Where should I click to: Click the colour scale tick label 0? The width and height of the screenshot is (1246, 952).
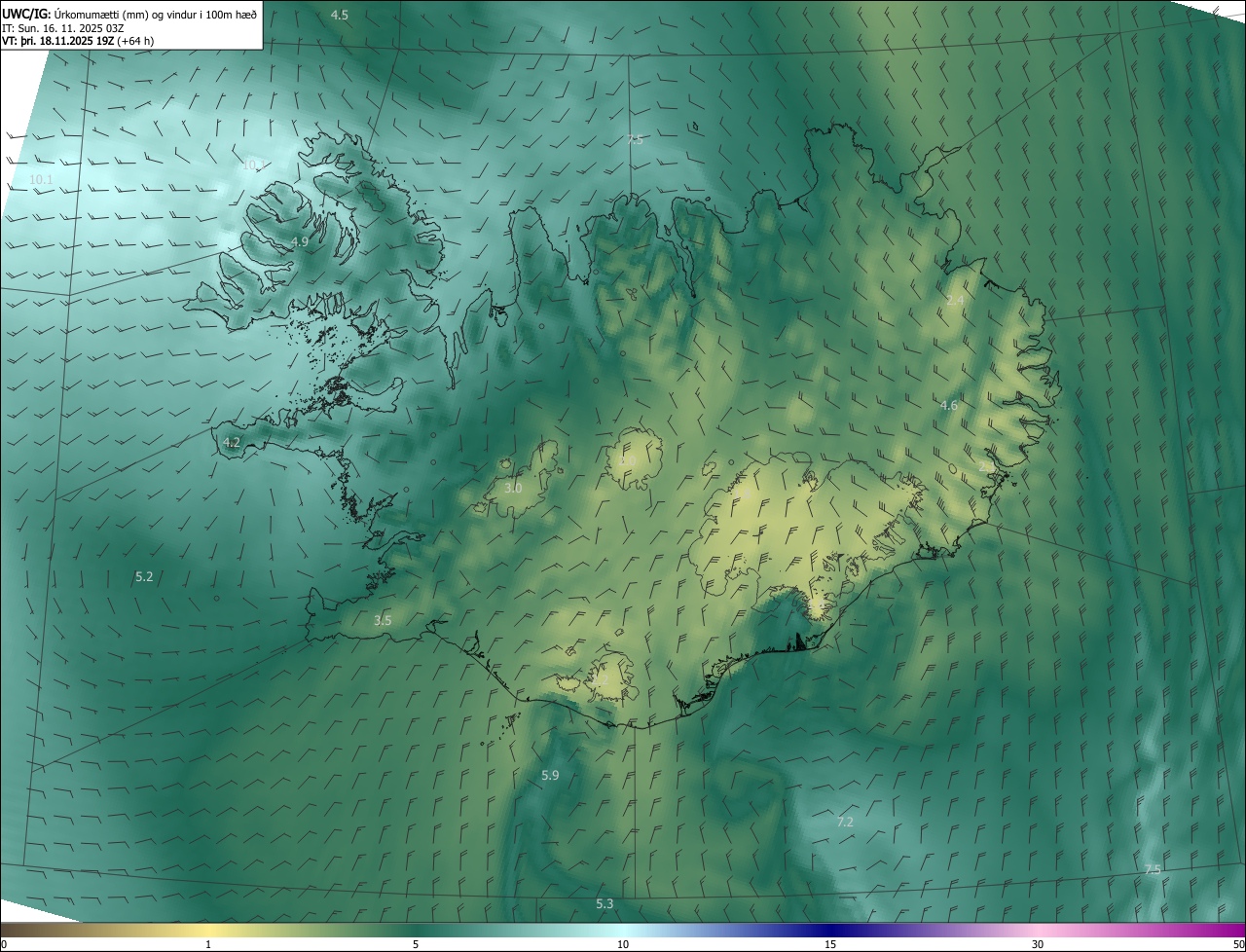tap(4, 944)
